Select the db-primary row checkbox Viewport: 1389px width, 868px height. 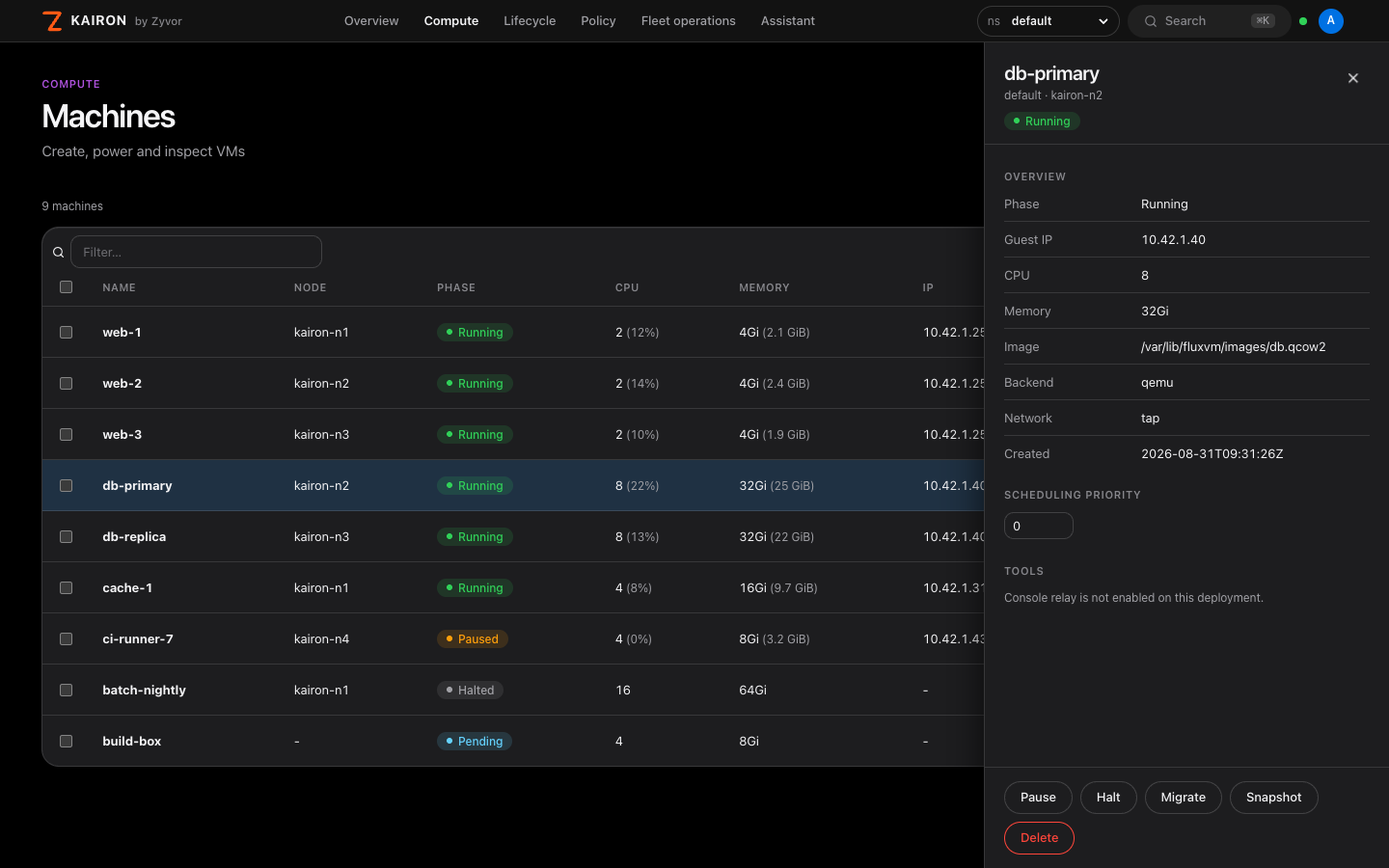(x=67, y=486)
